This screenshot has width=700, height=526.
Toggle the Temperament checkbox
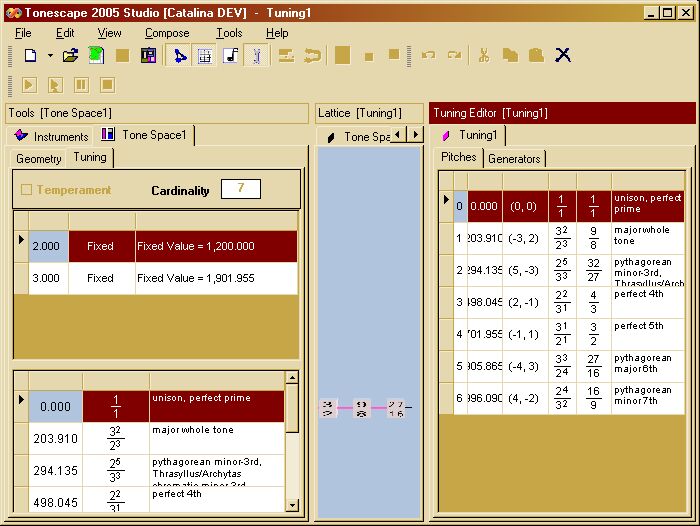click(x=26, y=190)
